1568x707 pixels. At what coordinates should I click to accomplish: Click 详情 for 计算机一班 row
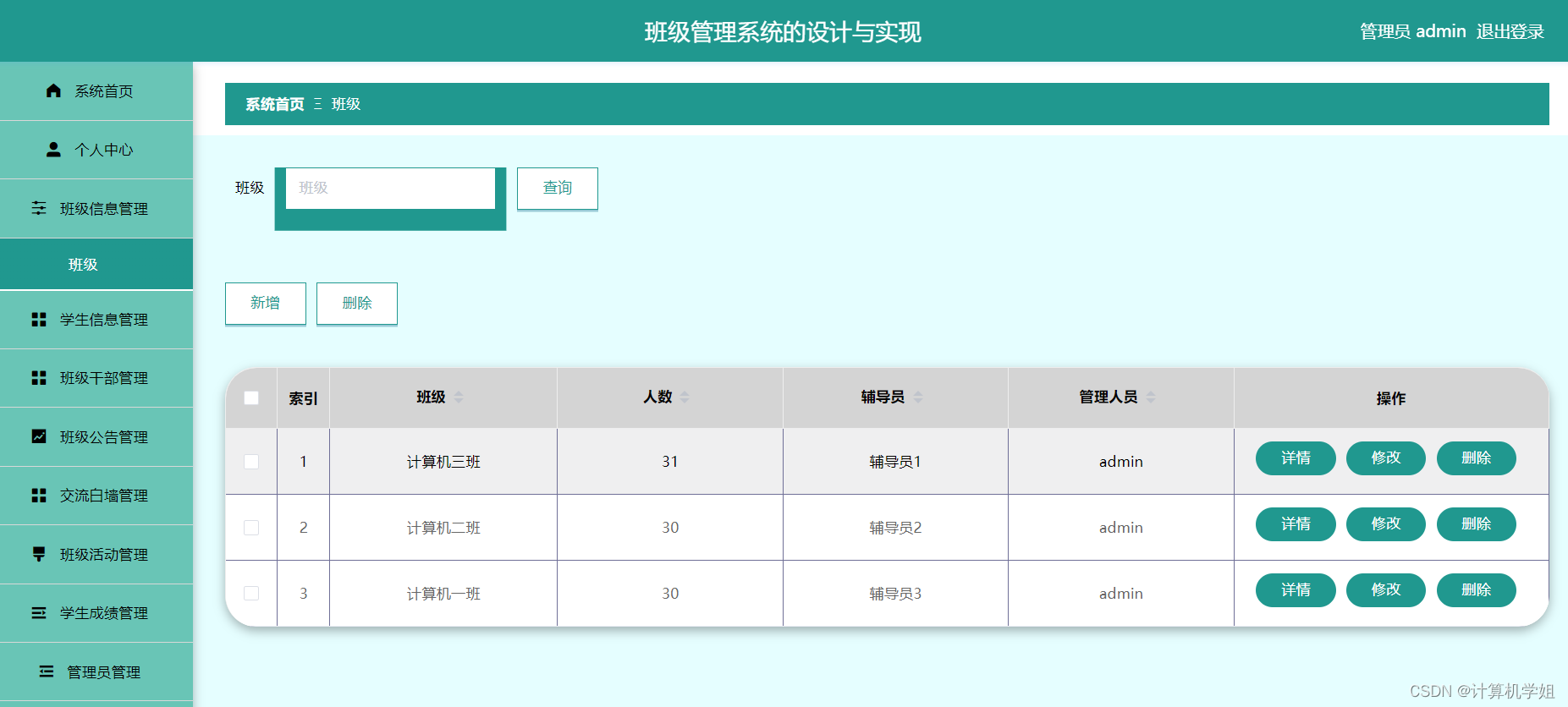1296,590
